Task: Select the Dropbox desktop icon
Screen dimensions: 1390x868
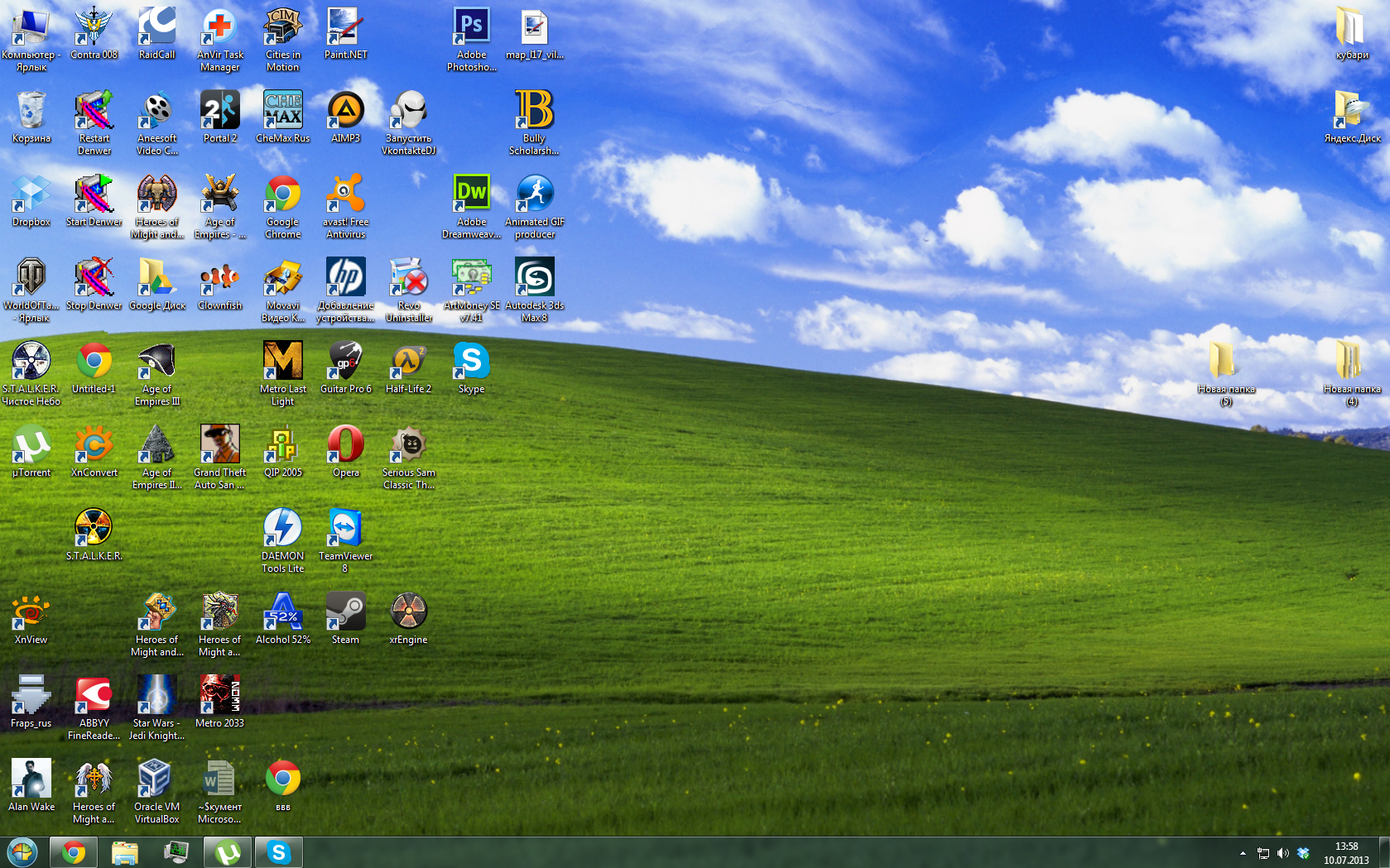Action: point(31,200)
